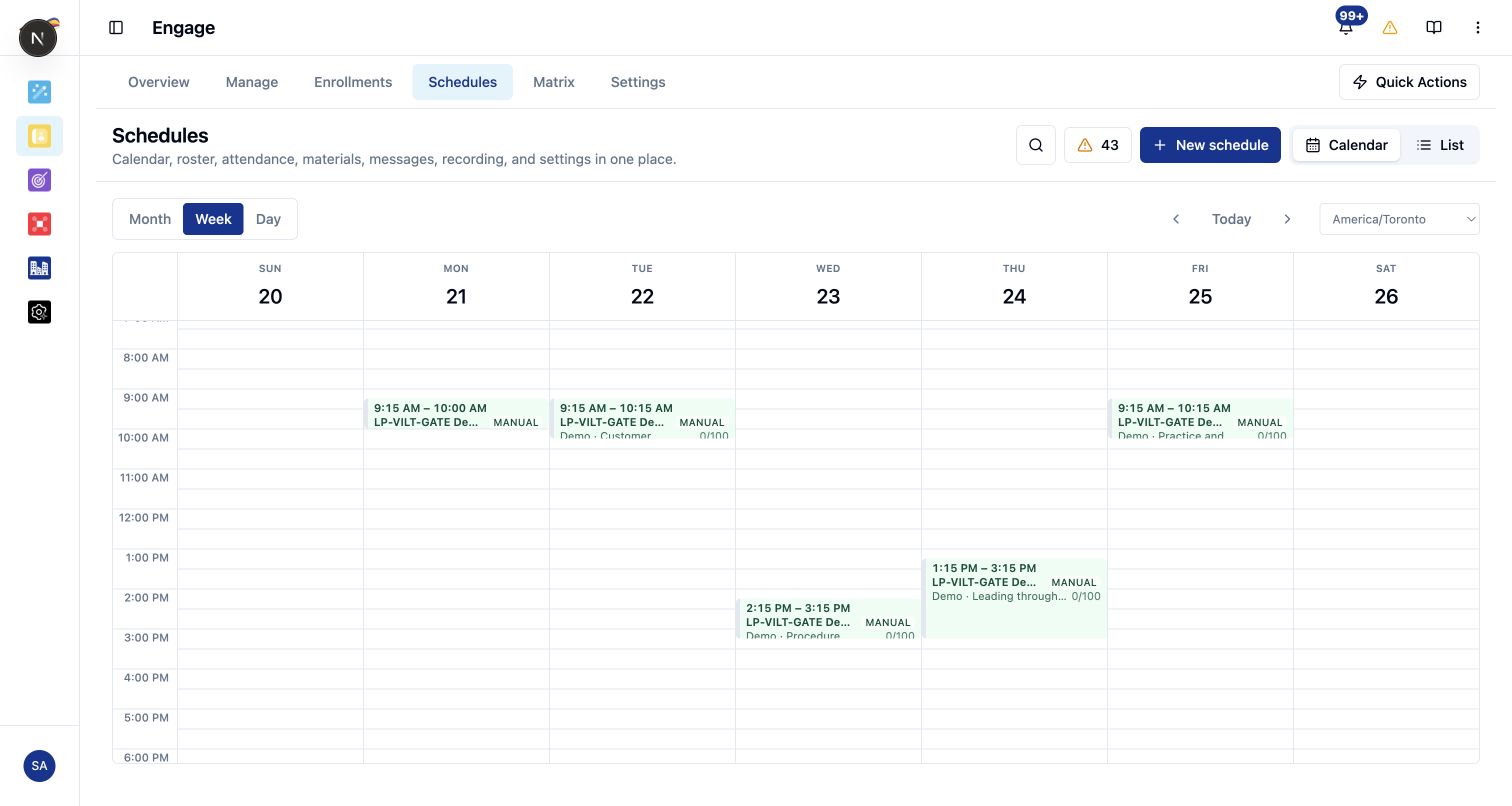Screen dimensions: 1512x806
Task: Jump to Today
Action: point(1231,219)
